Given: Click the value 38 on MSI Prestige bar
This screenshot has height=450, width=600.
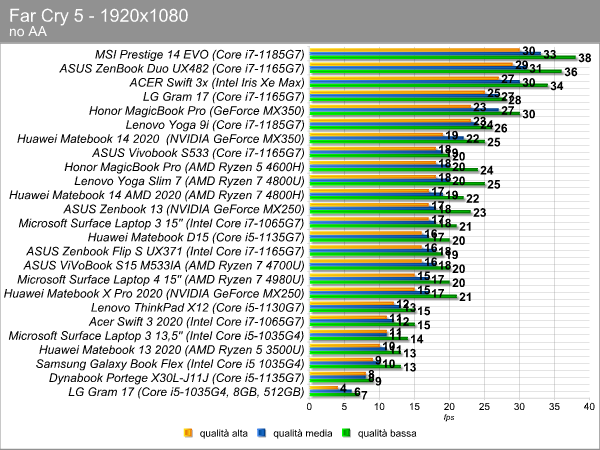Looking at the screenshot, I should coord(585,58).
